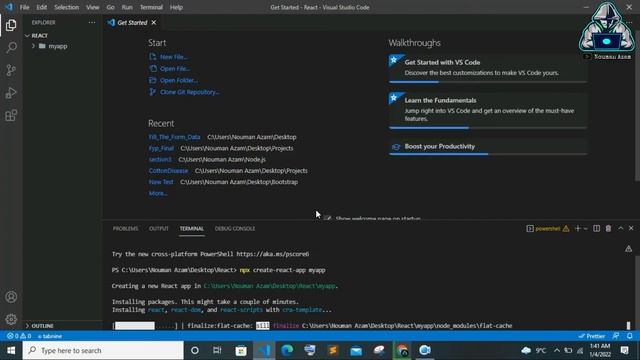Toggle Show welcome page on startup
640x360 pixels.
pos(327,218)
